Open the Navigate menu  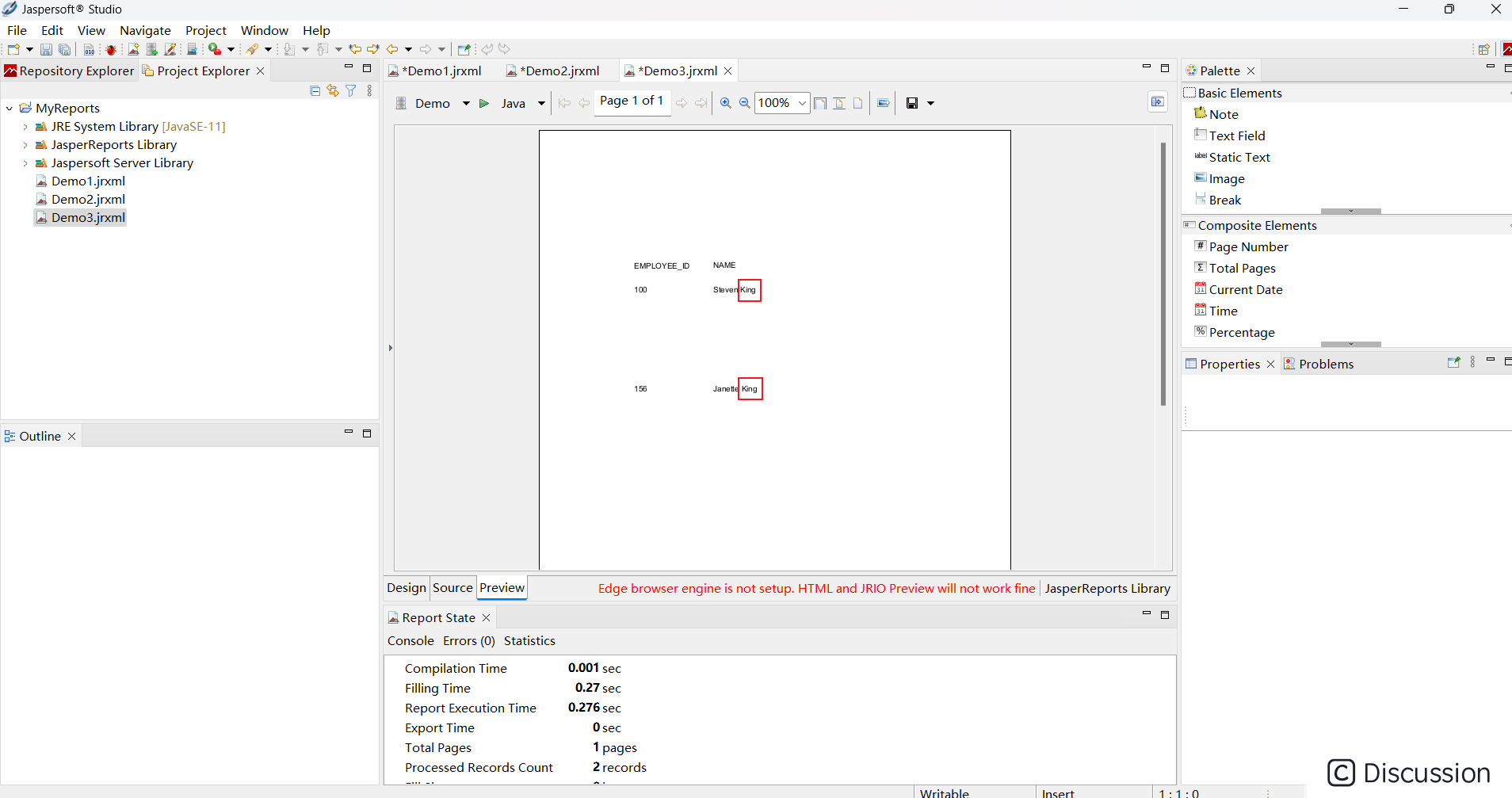coord(145,30)
